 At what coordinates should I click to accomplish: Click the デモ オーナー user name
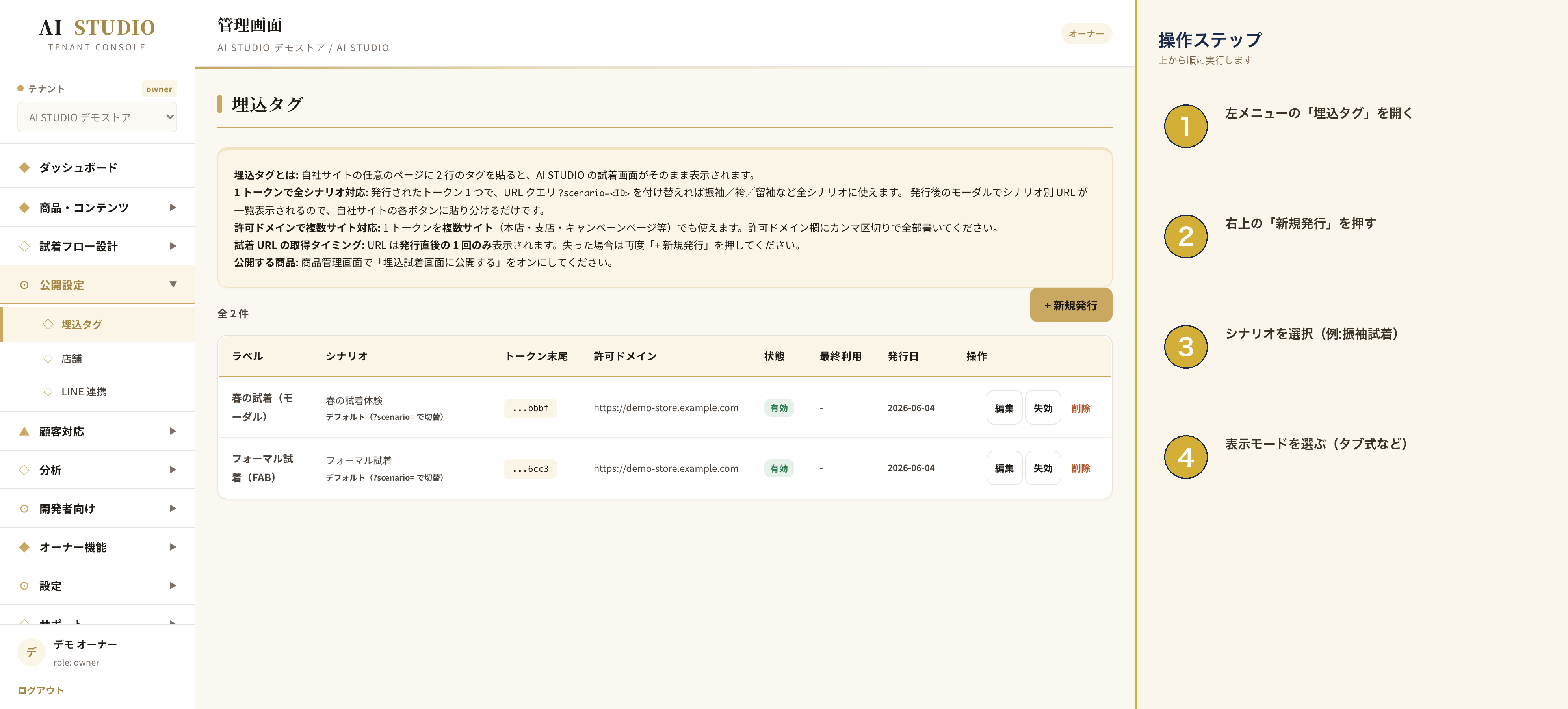pyautogui.click(x=85, y=644)
